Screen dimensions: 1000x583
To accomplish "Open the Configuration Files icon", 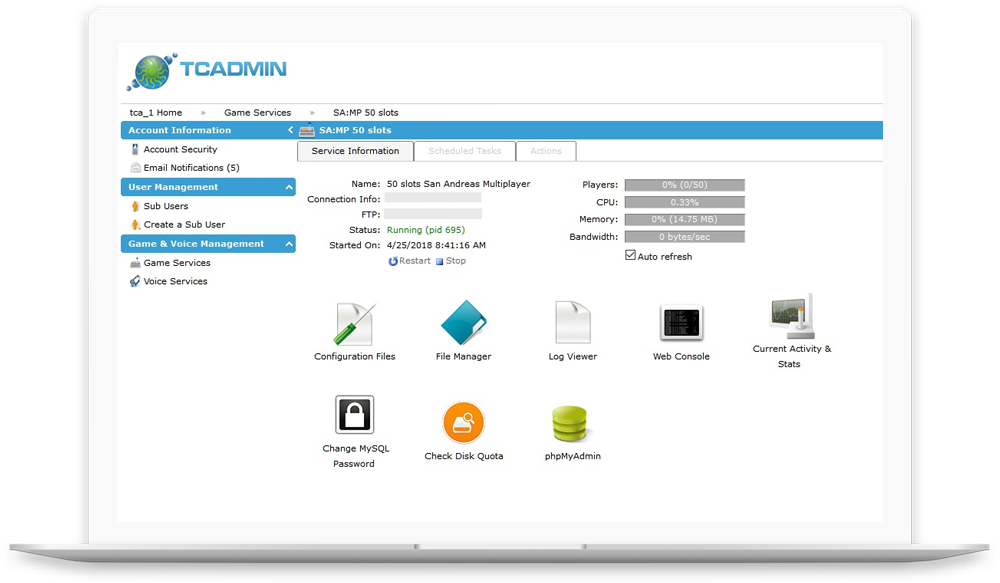I will (x=355, y=324).
